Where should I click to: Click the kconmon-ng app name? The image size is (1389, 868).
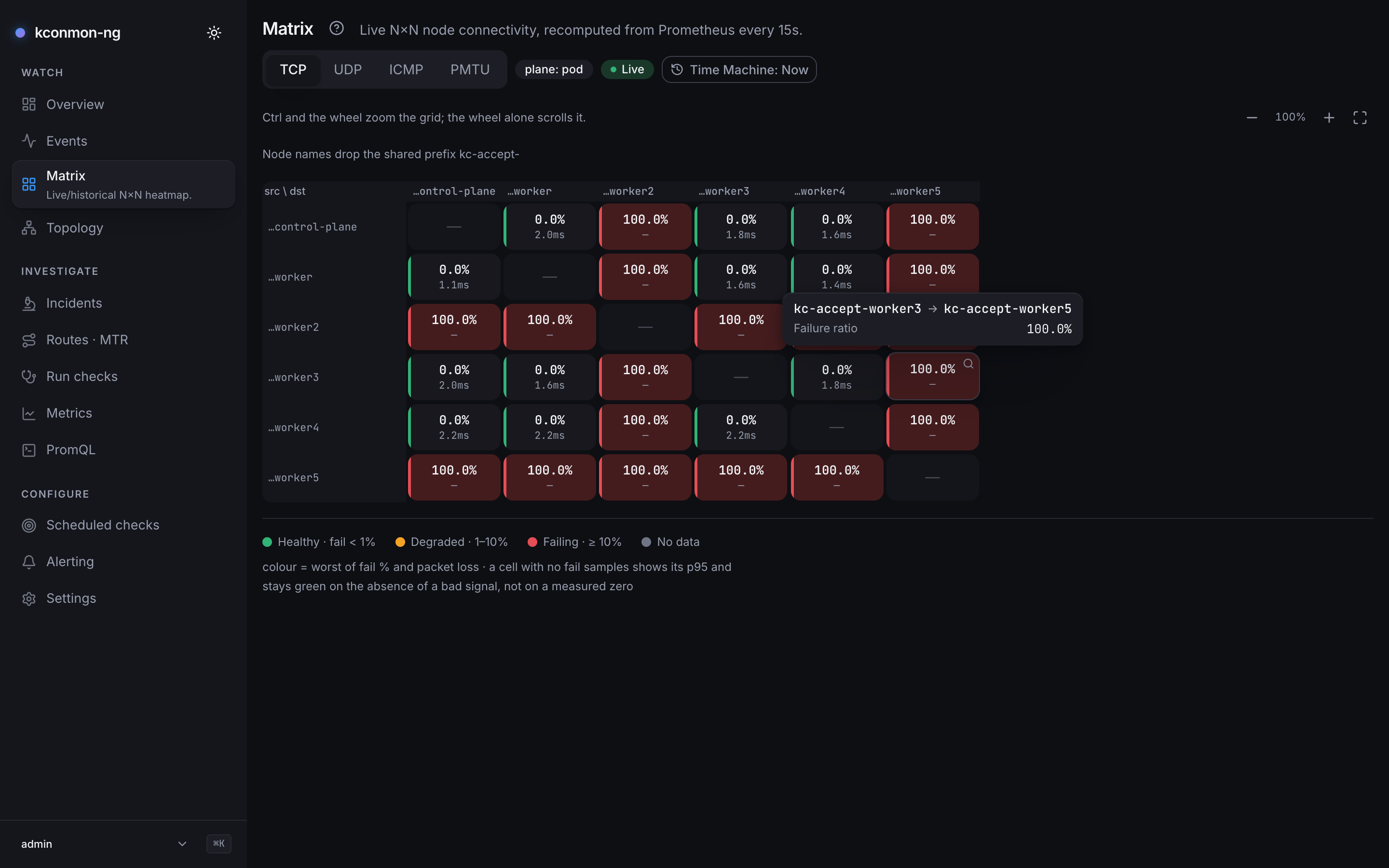(78, 33)
